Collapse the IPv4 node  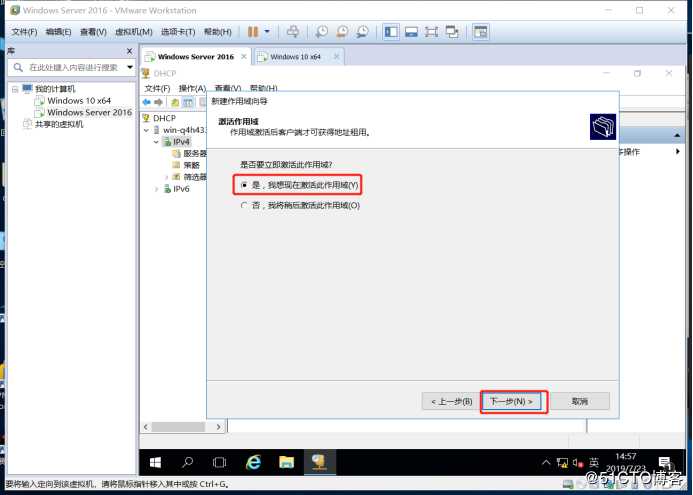point(156,142)
